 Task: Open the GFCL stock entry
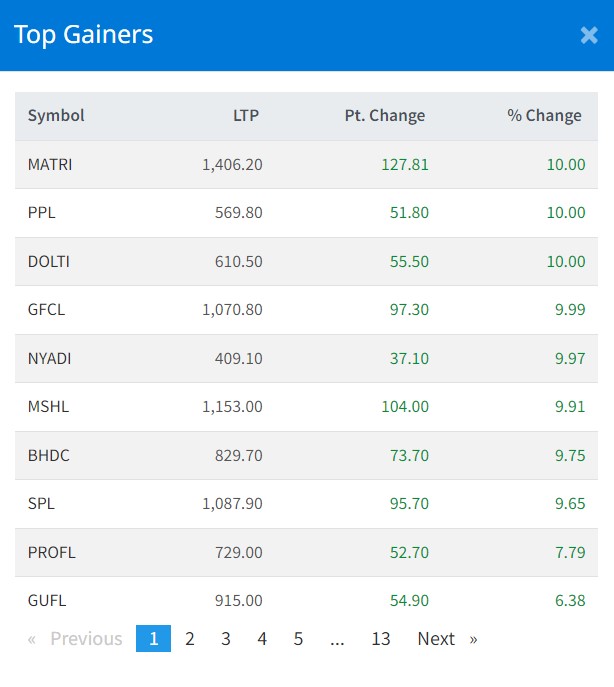(46, 309)
